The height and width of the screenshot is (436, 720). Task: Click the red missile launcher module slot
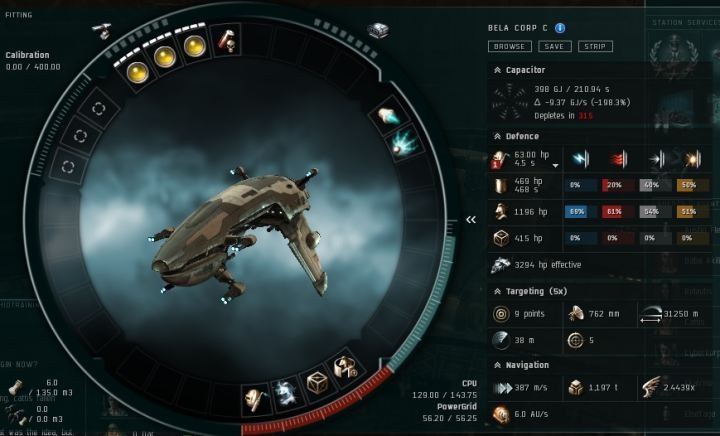pyautogui.click(x=227, y=41)
